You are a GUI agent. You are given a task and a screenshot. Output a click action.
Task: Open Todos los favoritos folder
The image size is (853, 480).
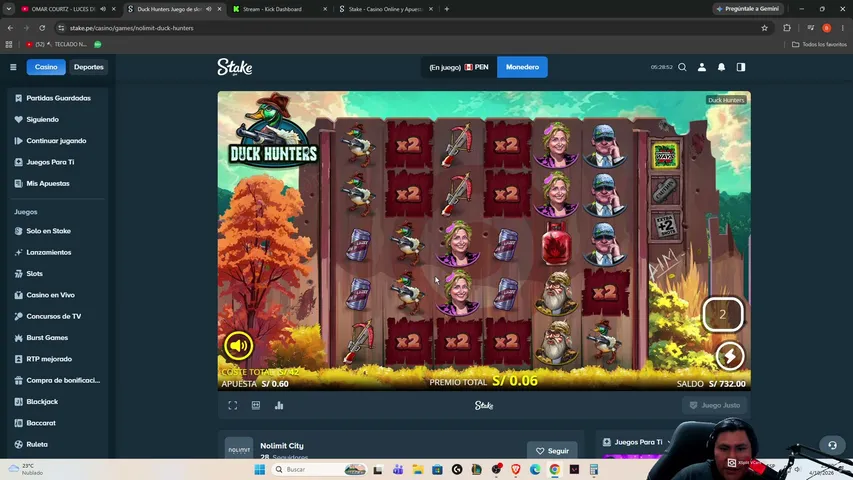[819, 44]
